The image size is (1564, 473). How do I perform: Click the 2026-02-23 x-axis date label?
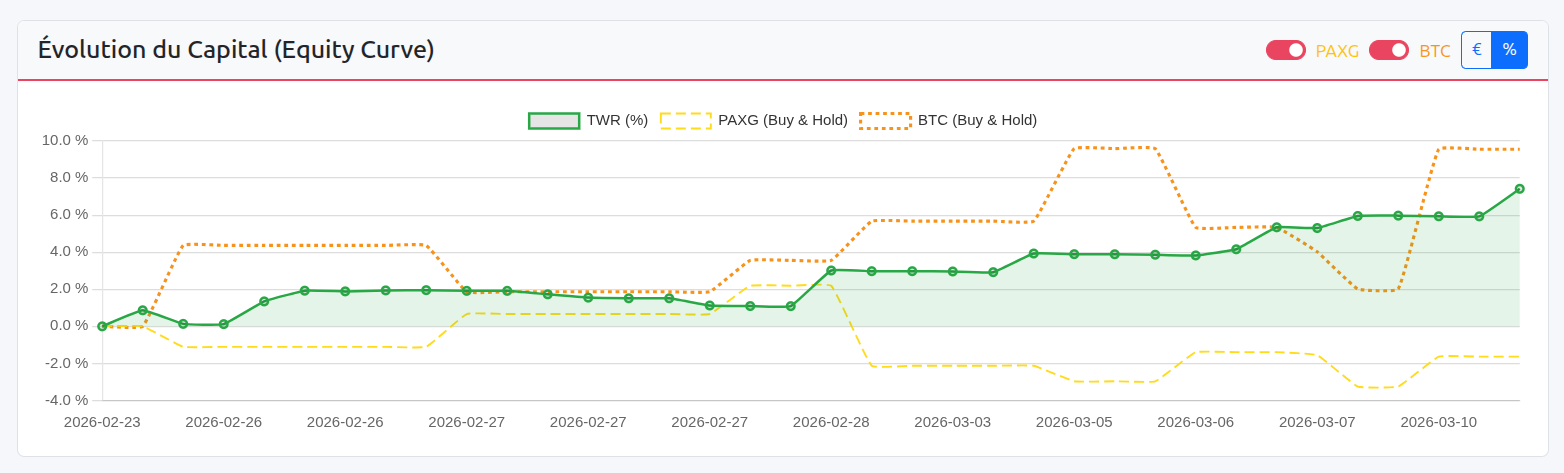tap(102, 422)
